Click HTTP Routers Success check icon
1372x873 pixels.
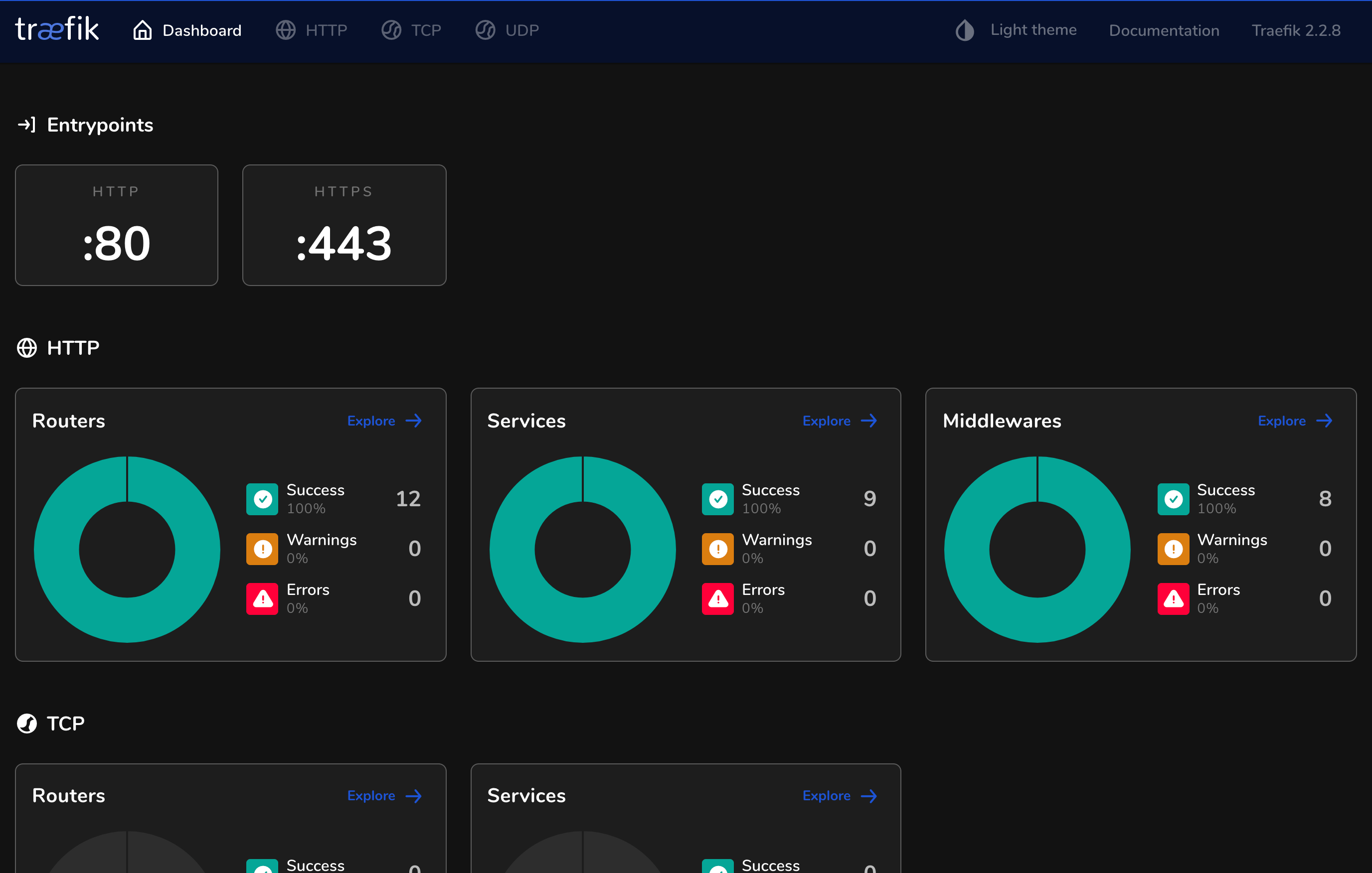262,499
